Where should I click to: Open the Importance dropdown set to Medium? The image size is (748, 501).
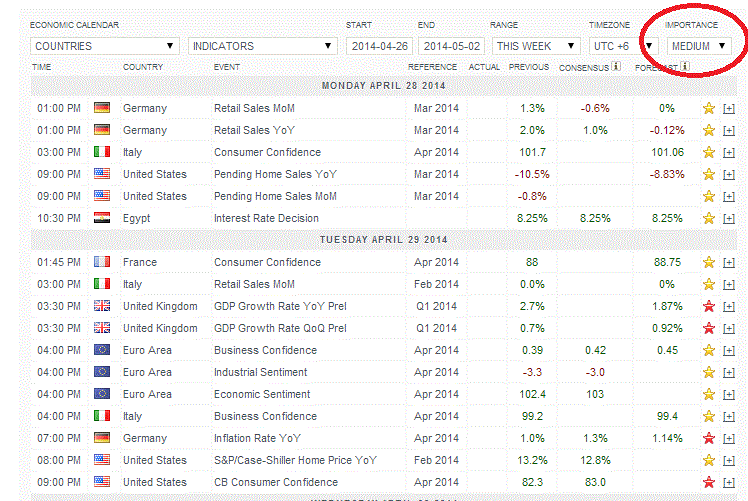(699, 46)
